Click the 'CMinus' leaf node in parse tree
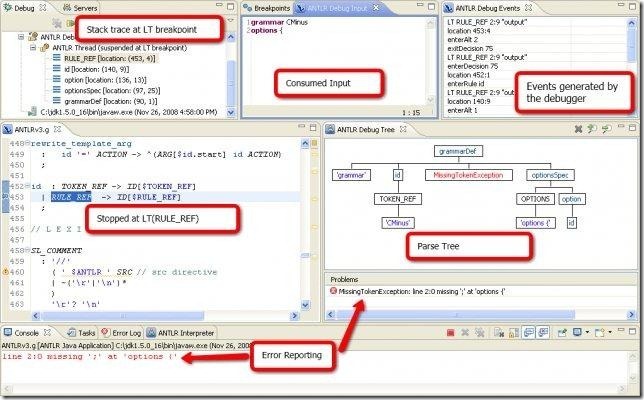The image size is (644, 400). (398, 223)
